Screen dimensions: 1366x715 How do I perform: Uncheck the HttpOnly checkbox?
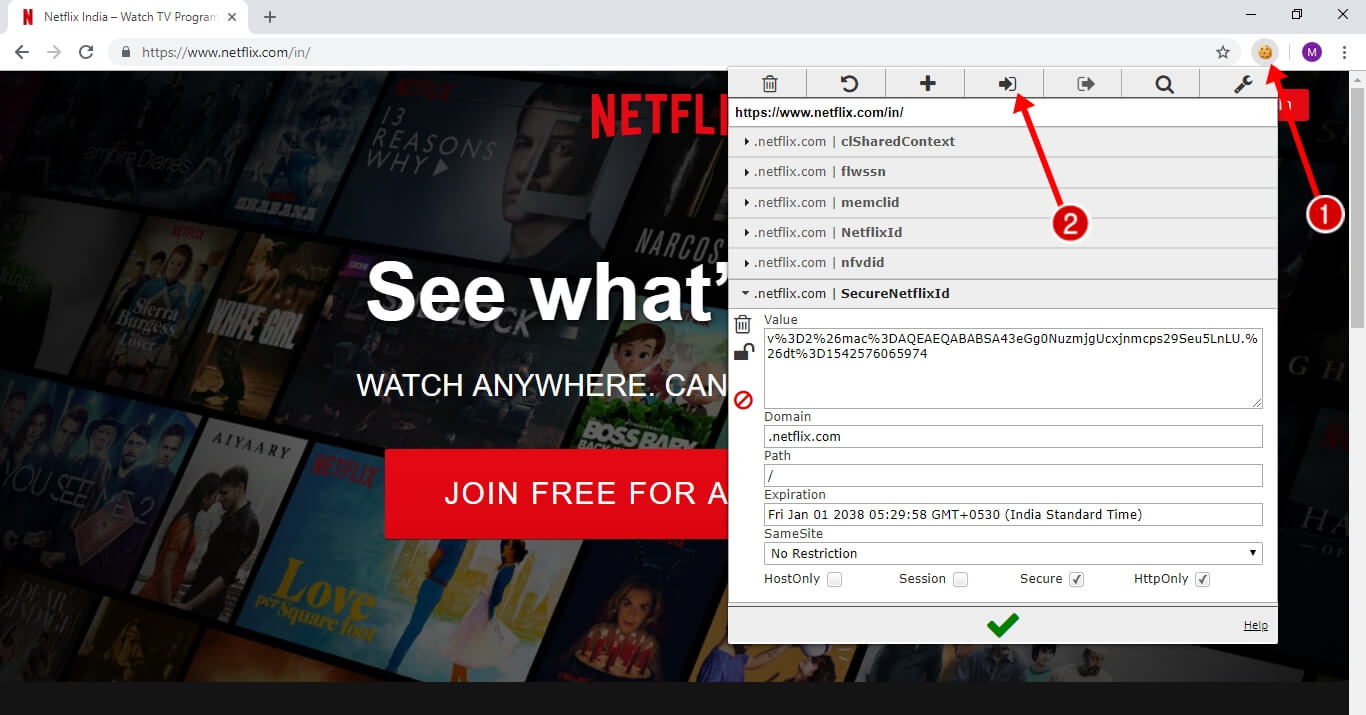pos(1202,579)
